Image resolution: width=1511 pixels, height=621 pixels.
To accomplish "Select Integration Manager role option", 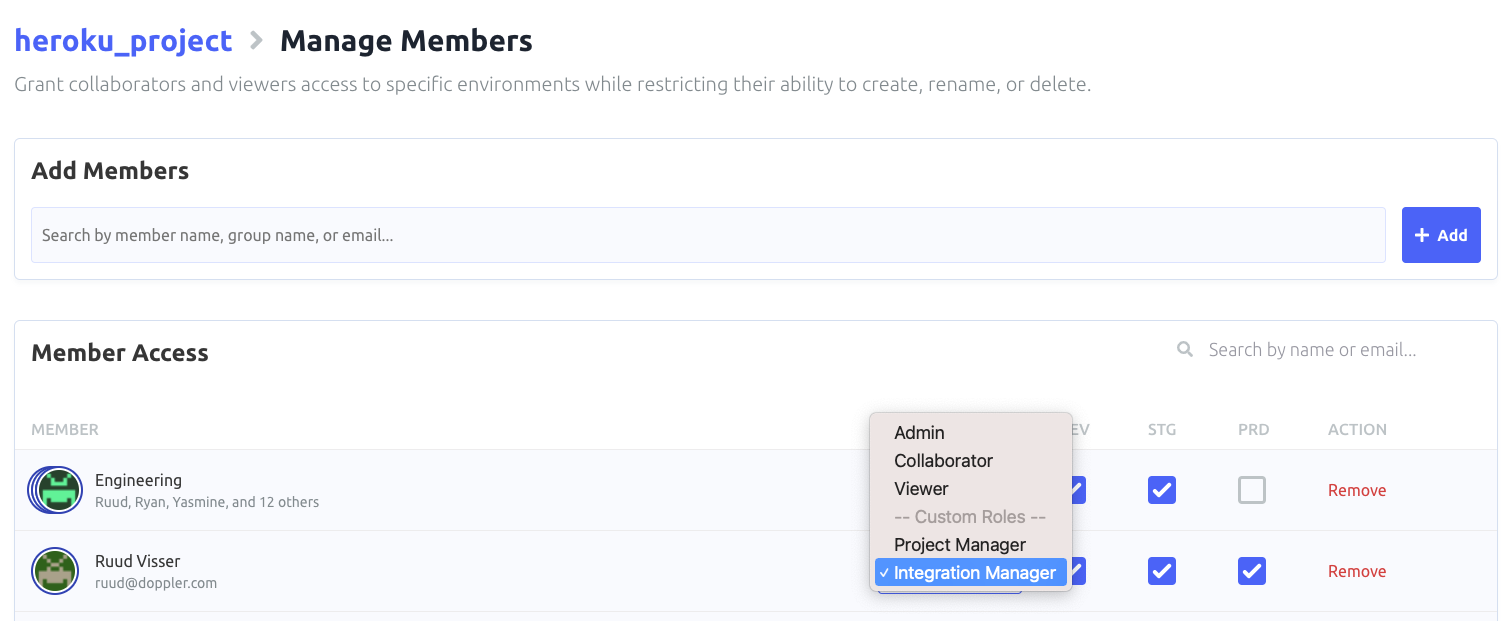I will click(974, 573).
